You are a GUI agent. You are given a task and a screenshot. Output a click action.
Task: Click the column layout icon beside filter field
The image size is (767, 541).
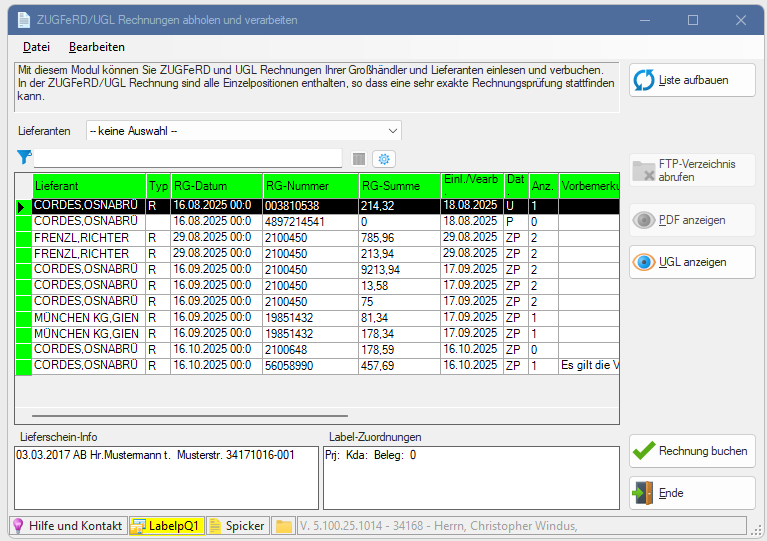[x=360, y=159]
